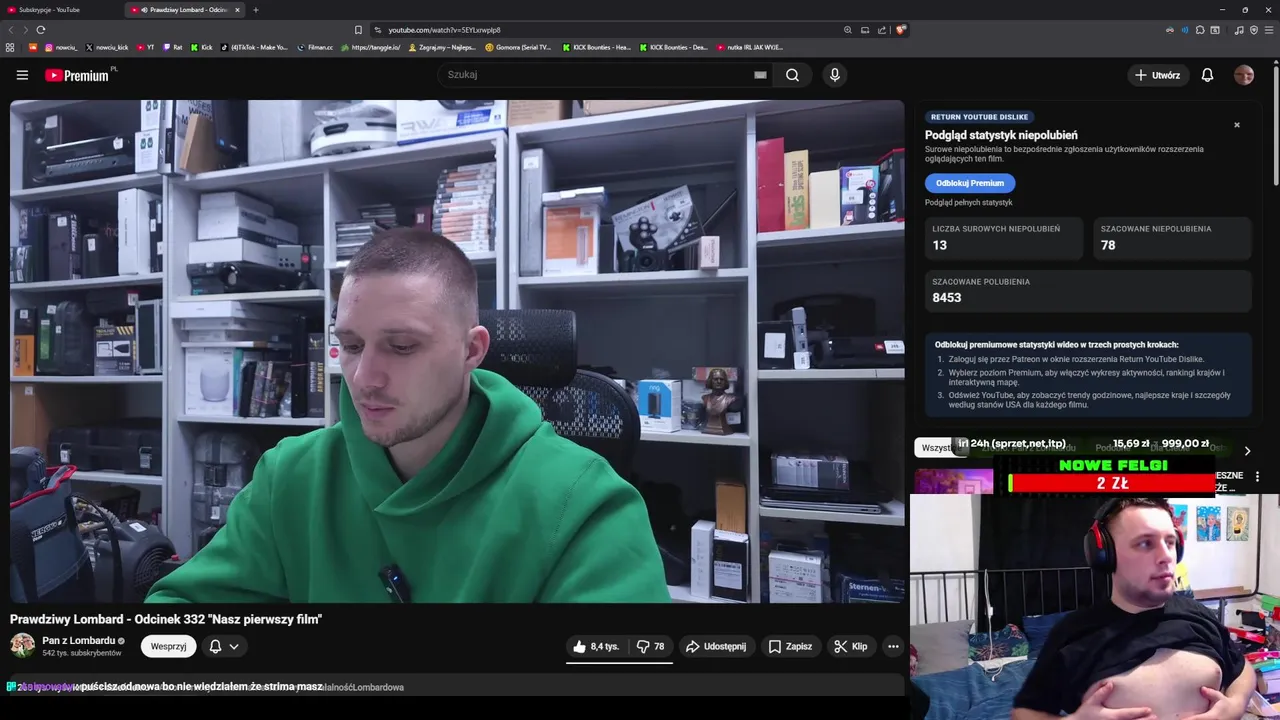Create a clip with Klip button
The width and height of the screenshot is (1280, 720).
851,647
